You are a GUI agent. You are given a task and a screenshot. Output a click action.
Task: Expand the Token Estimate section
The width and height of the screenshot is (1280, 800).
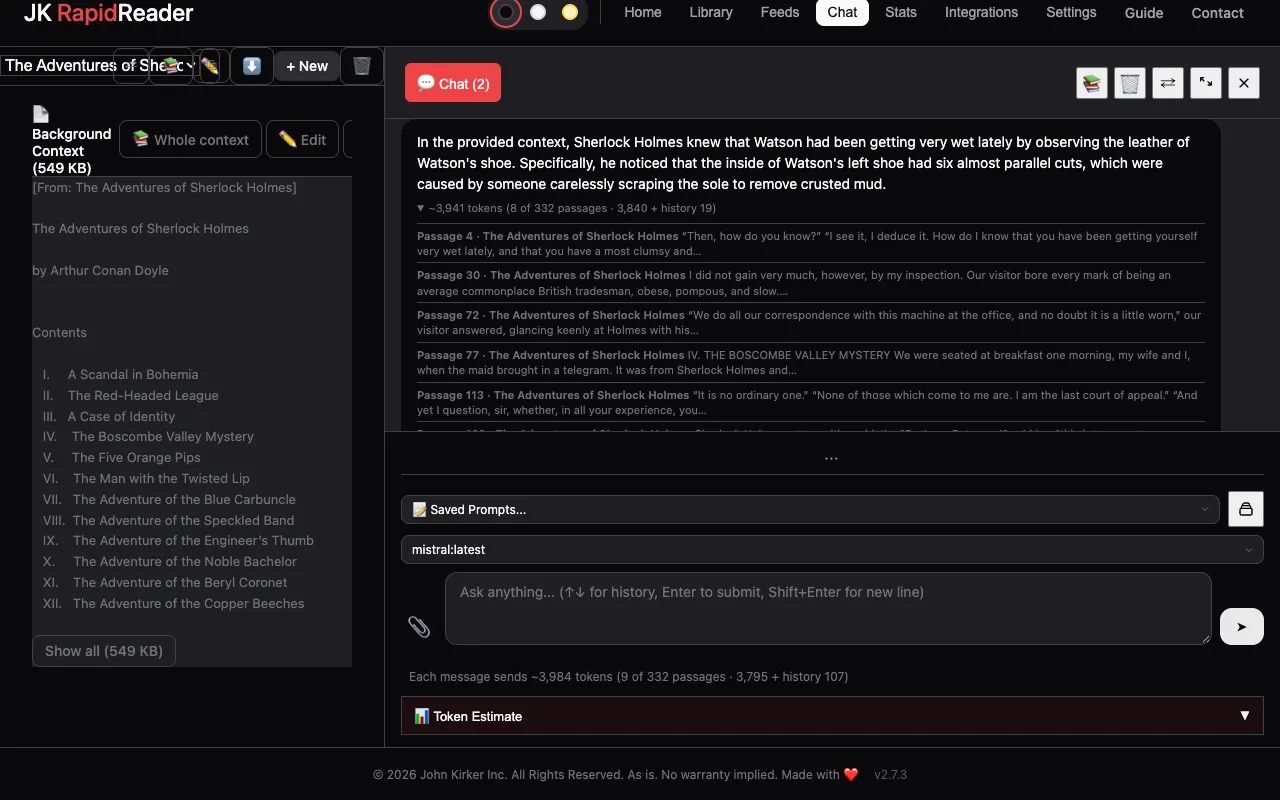coord(832,716)
